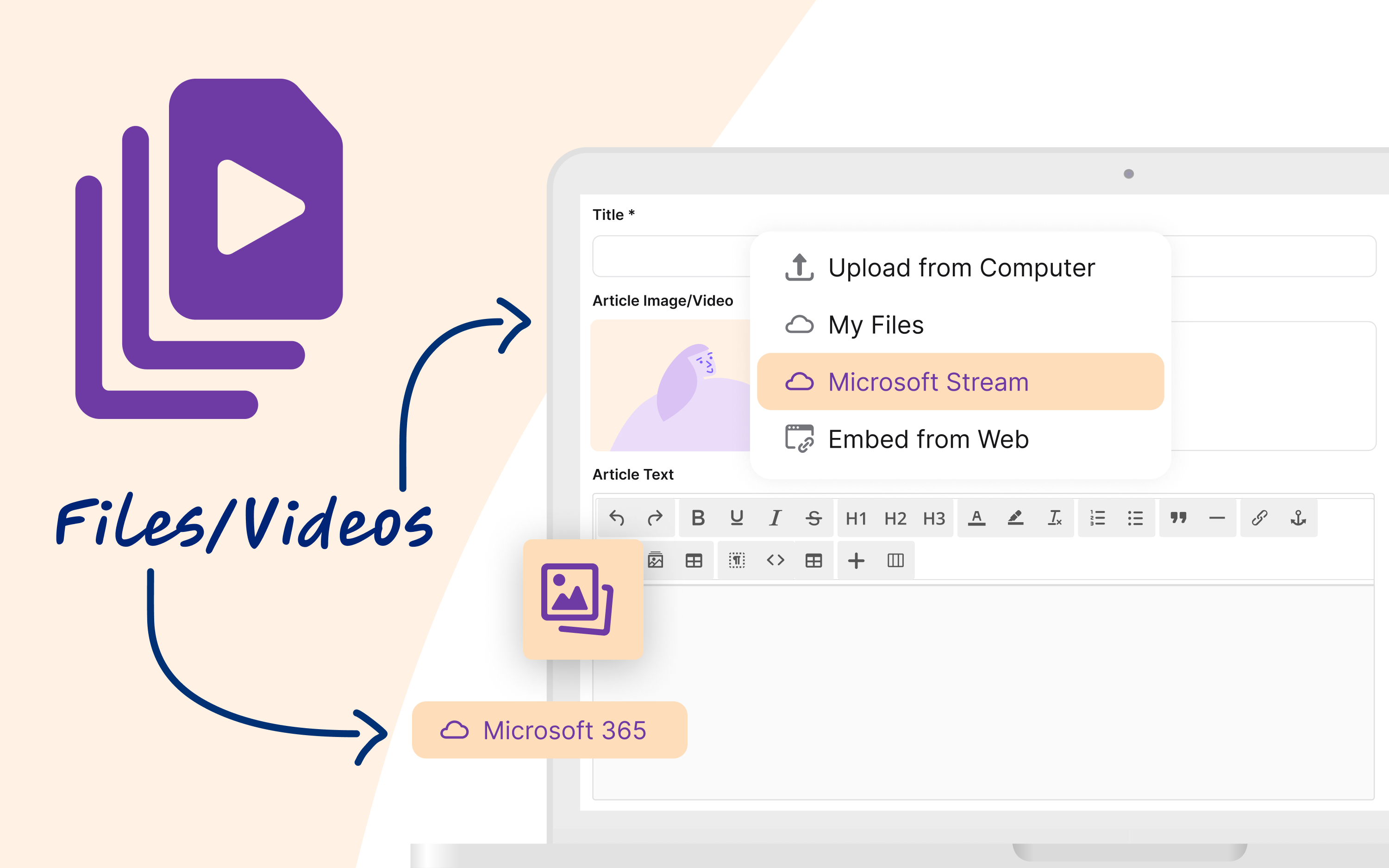Image resolution: width=1389 pixels, height=868 pixels.
Task: Toggle strikethrough formatting
Action: 813,518
